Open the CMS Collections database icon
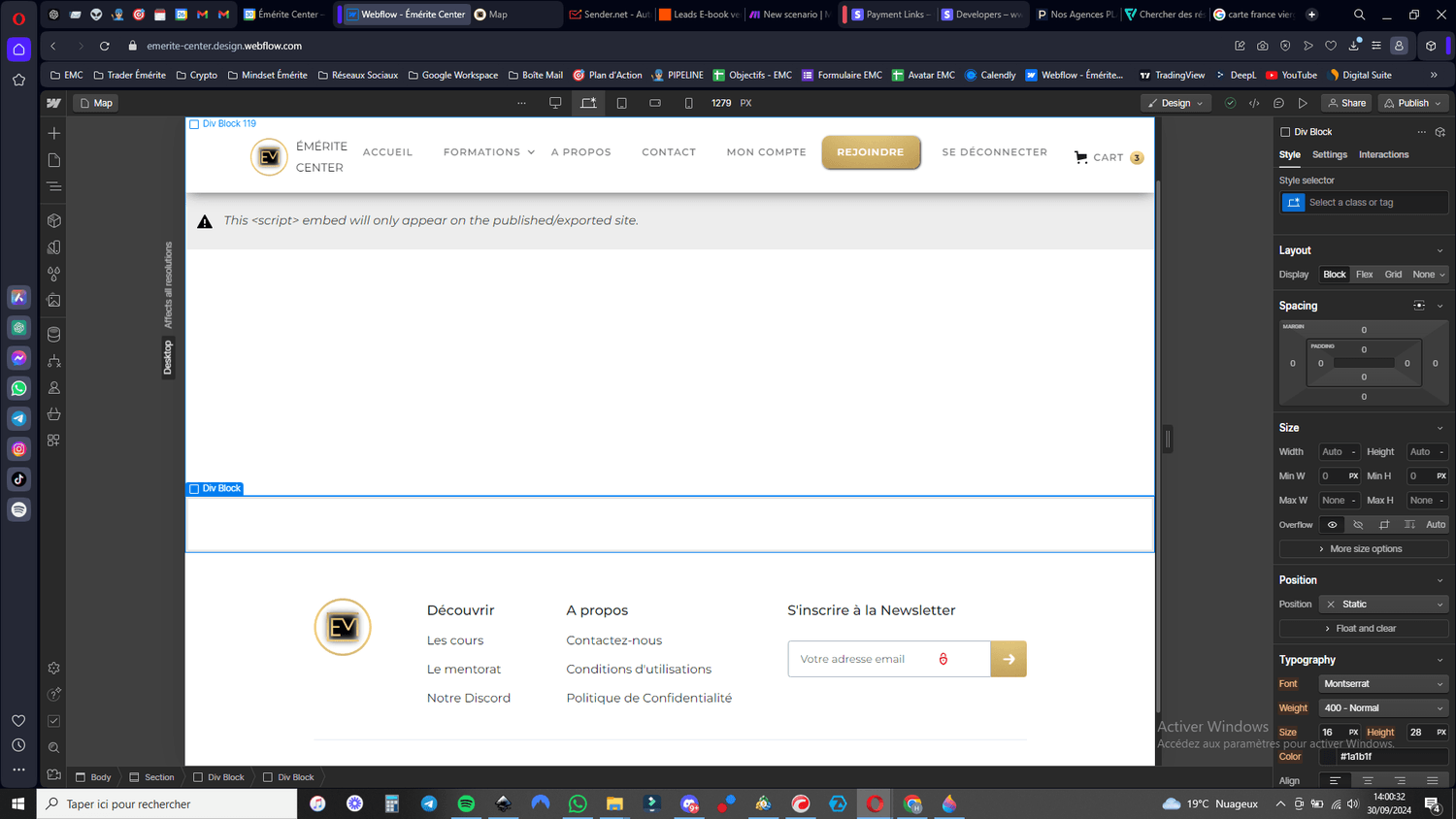Screen dimensions: 1456x819 coord(54,334)
